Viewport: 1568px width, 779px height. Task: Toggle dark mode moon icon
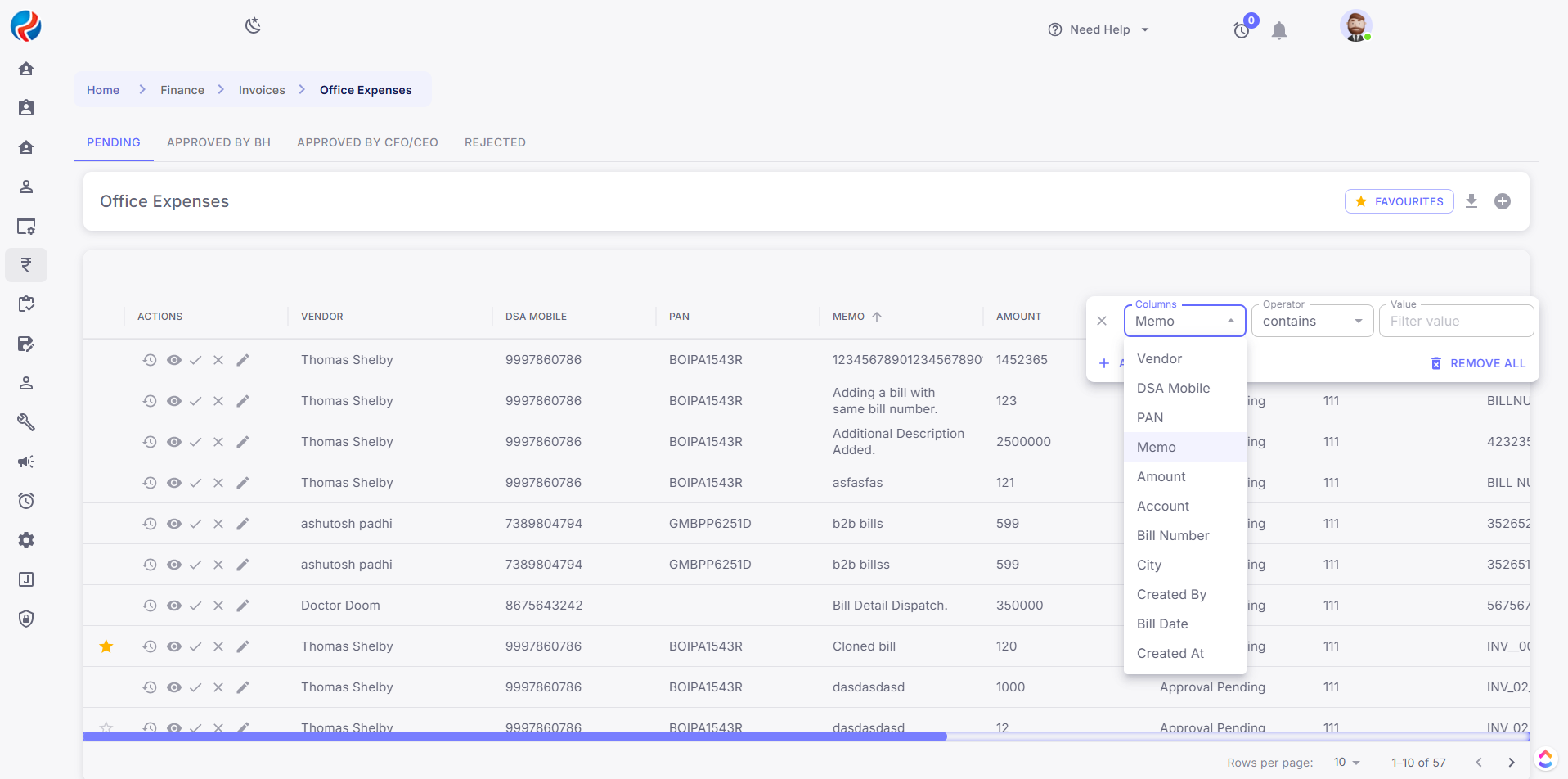click(253, 26)
